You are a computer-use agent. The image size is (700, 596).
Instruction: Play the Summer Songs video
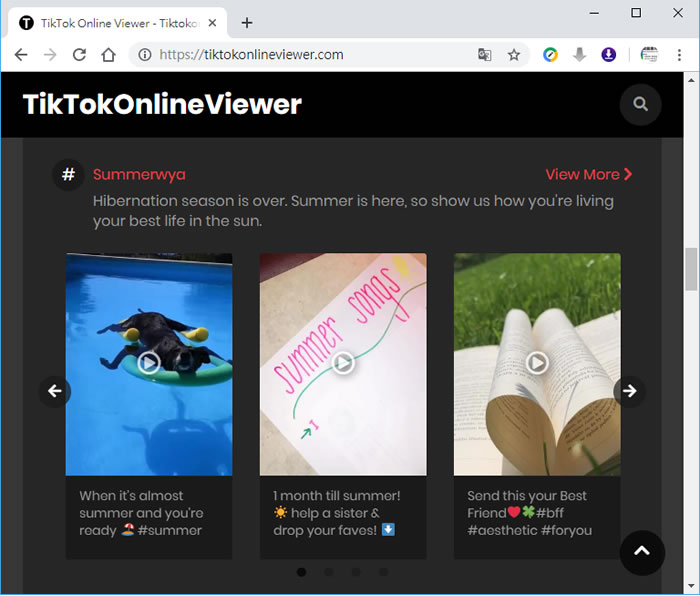(343, 363)
